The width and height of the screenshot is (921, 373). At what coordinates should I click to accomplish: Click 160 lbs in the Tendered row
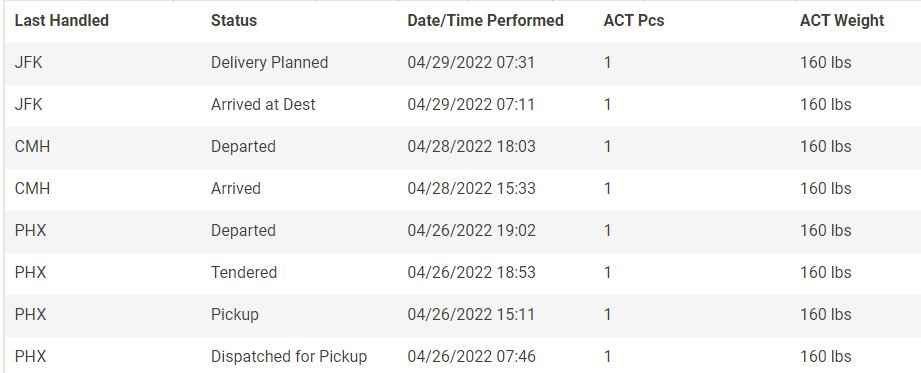(825, 273)
